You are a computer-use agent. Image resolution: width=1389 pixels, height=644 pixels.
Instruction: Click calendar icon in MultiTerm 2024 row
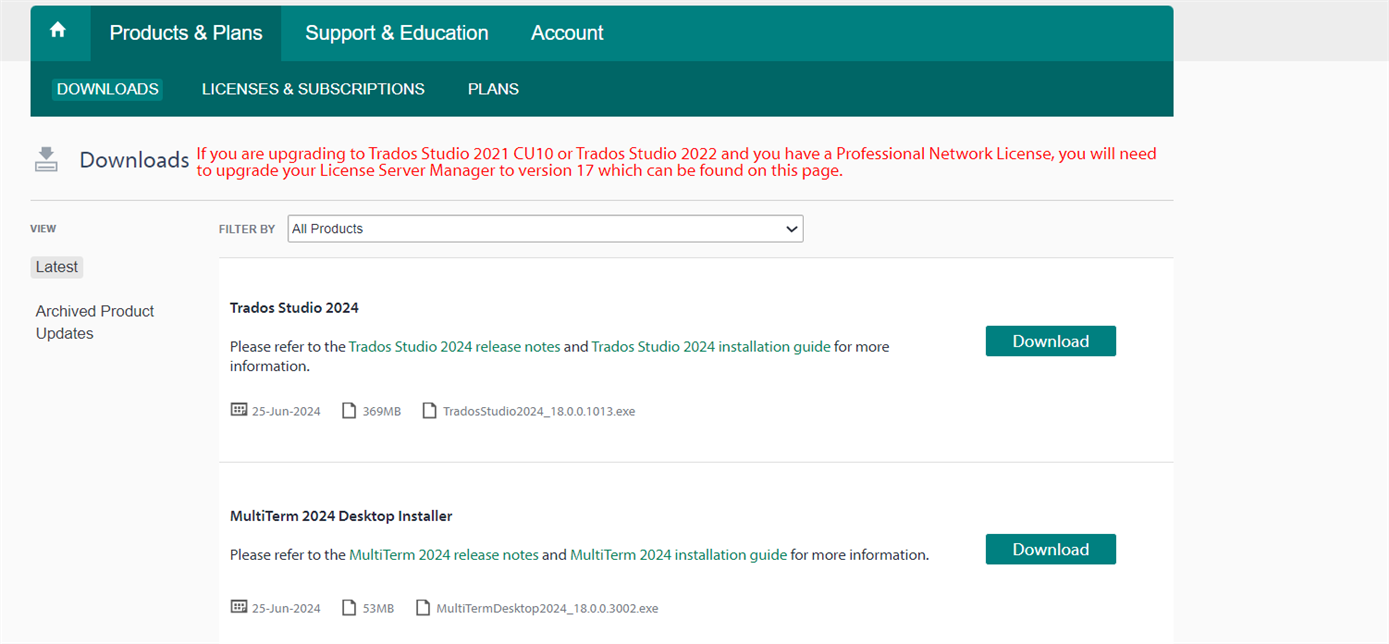pos(238,607)
